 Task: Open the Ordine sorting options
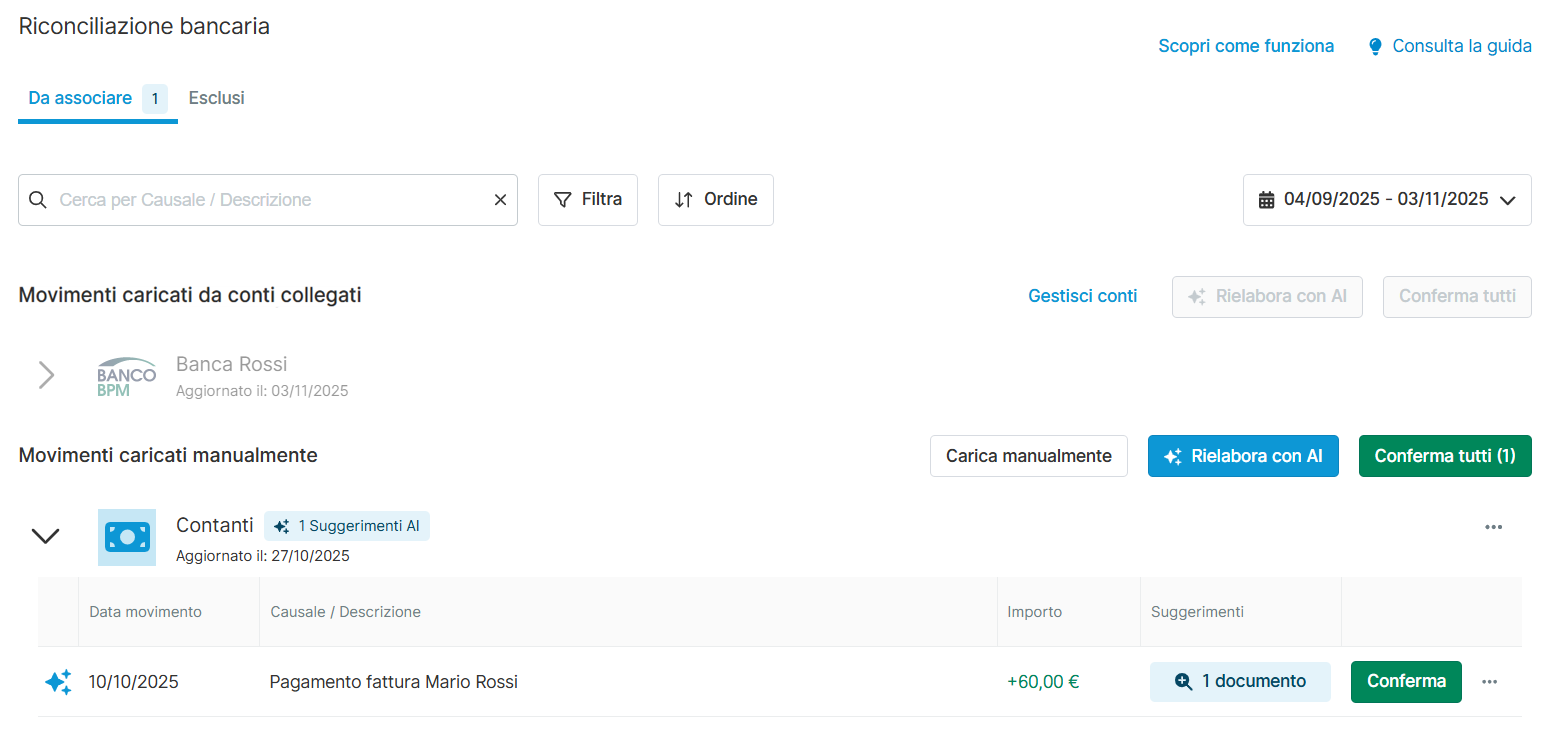716,200
